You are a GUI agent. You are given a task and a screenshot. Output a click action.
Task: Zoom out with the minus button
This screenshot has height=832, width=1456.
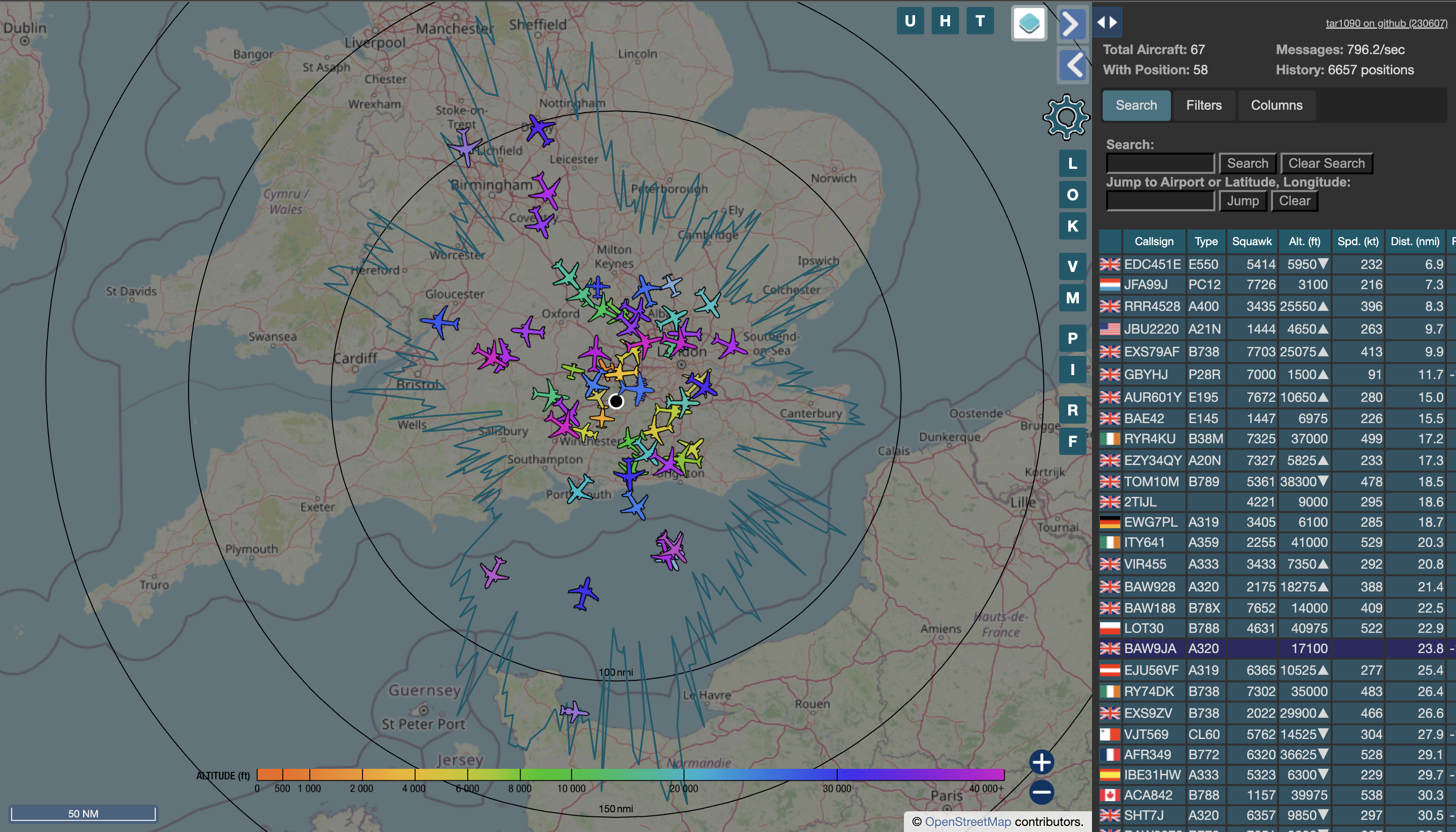(x=1041, y=792)
